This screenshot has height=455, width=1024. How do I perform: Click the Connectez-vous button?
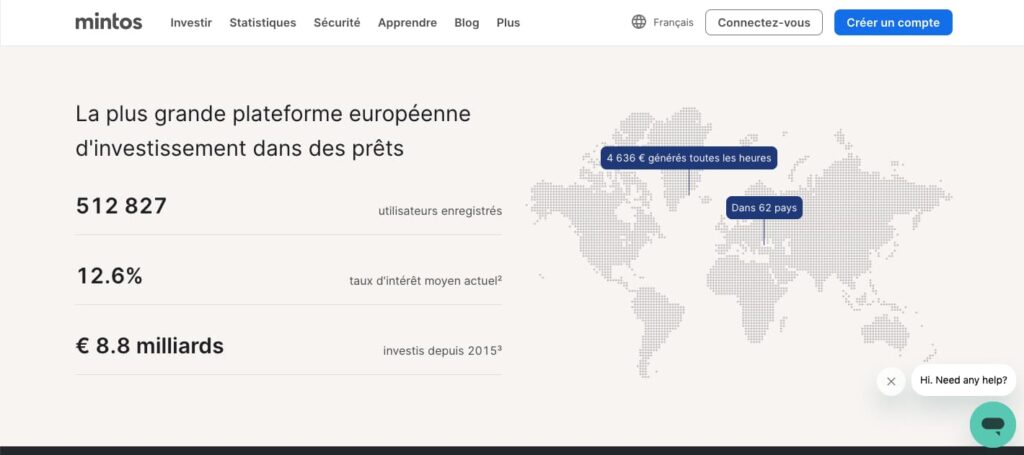tap(764, 22)
